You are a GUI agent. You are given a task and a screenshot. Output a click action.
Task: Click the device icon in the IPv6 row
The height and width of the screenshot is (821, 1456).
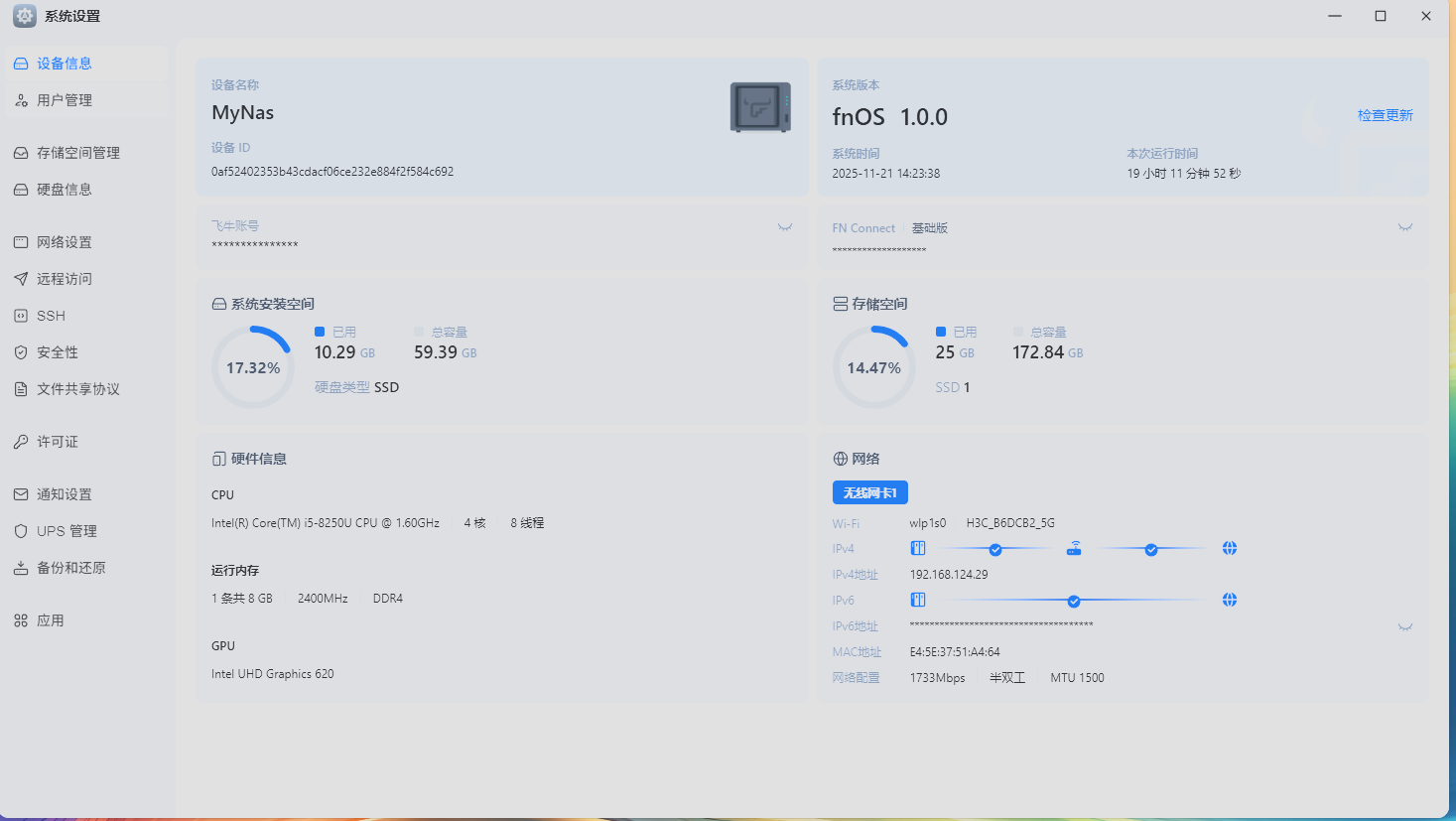[918, 600]
